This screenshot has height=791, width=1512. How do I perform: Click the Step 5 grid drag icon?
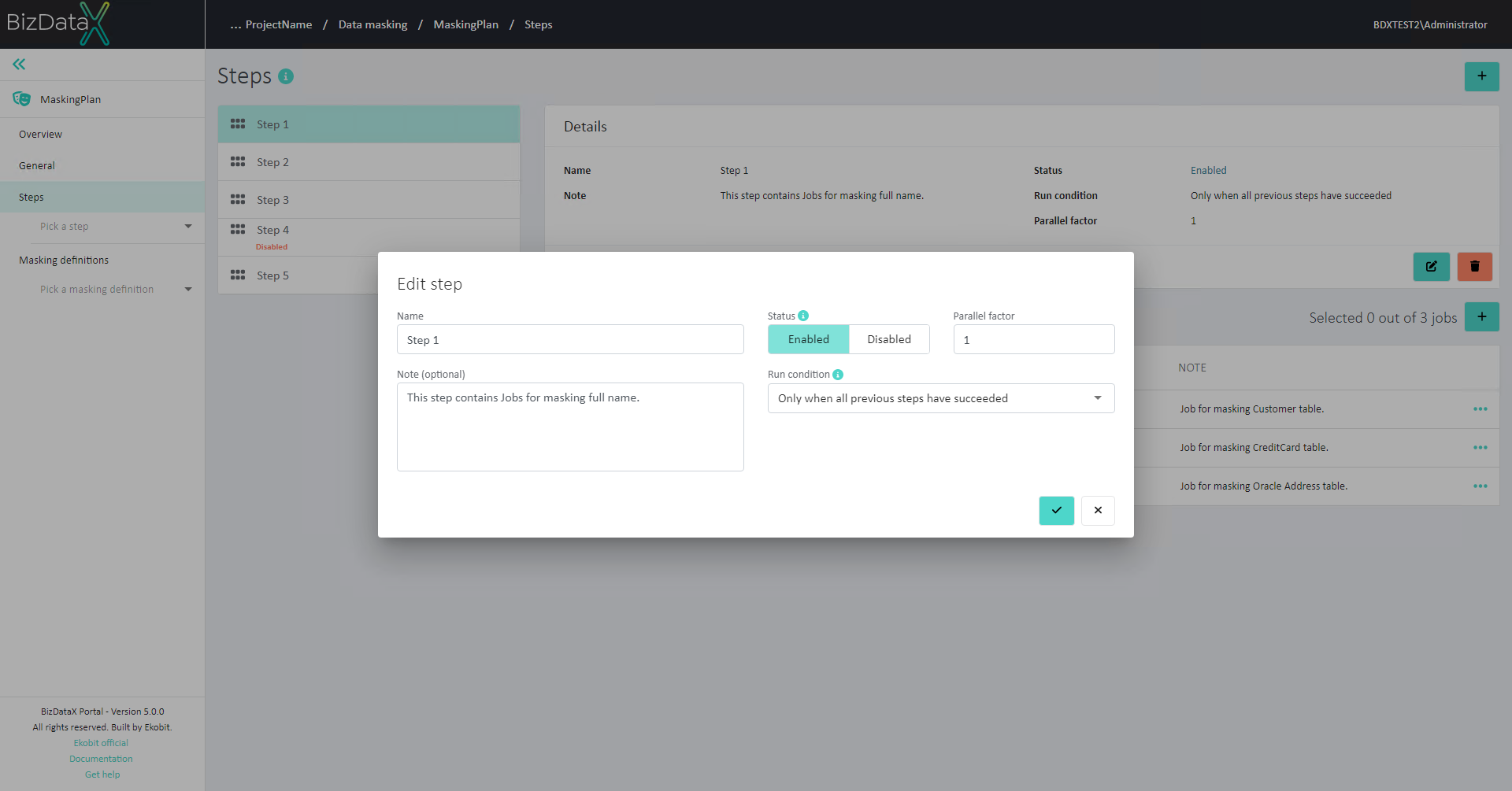238,275
